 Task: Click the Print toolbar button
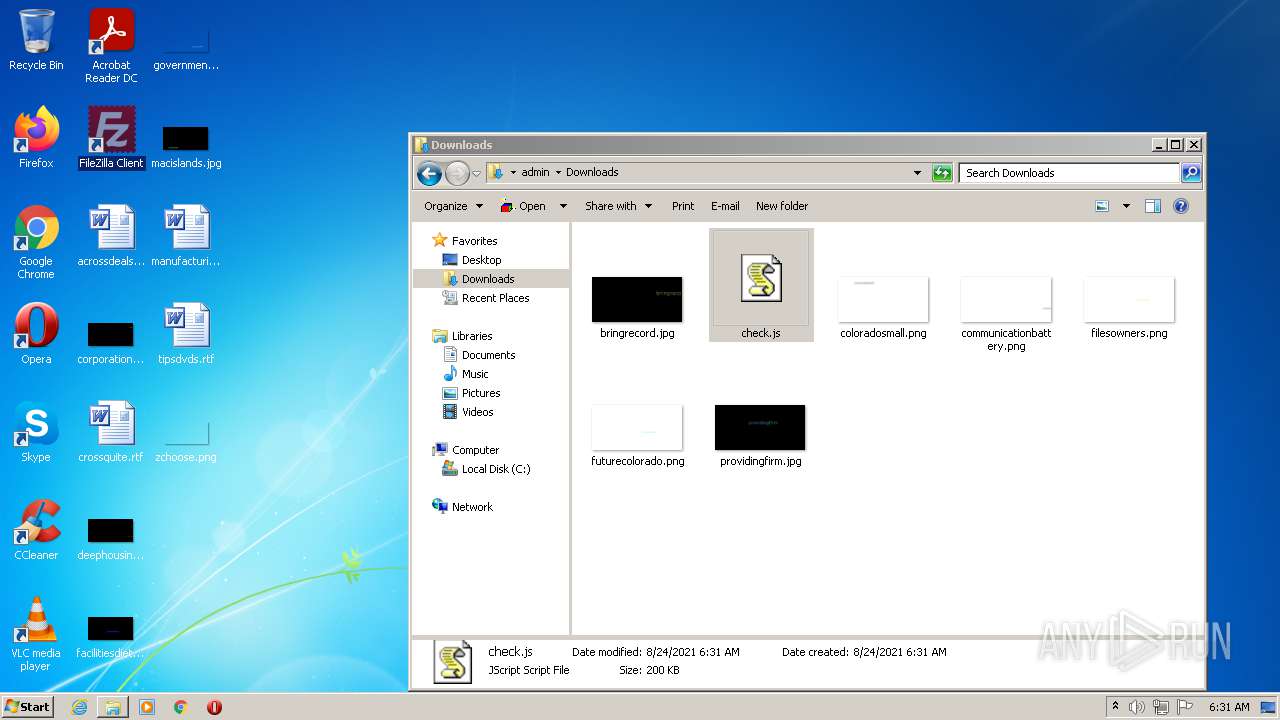pyautogui.click(x=683, y=206)
